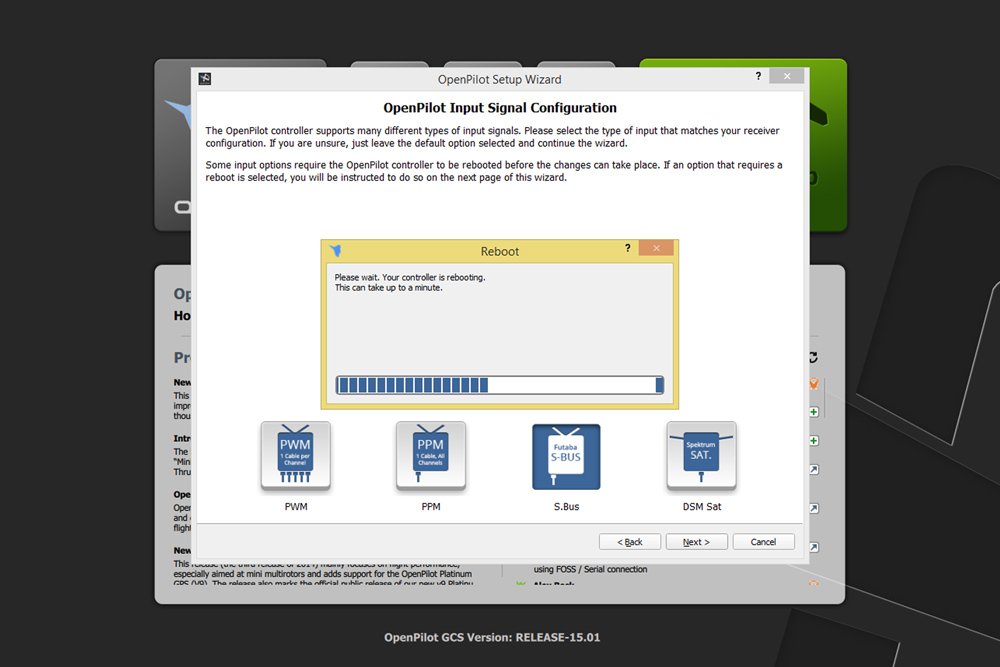Click the PPM label text
Viewport: 1000px width, 667px height.
[430, 506]
